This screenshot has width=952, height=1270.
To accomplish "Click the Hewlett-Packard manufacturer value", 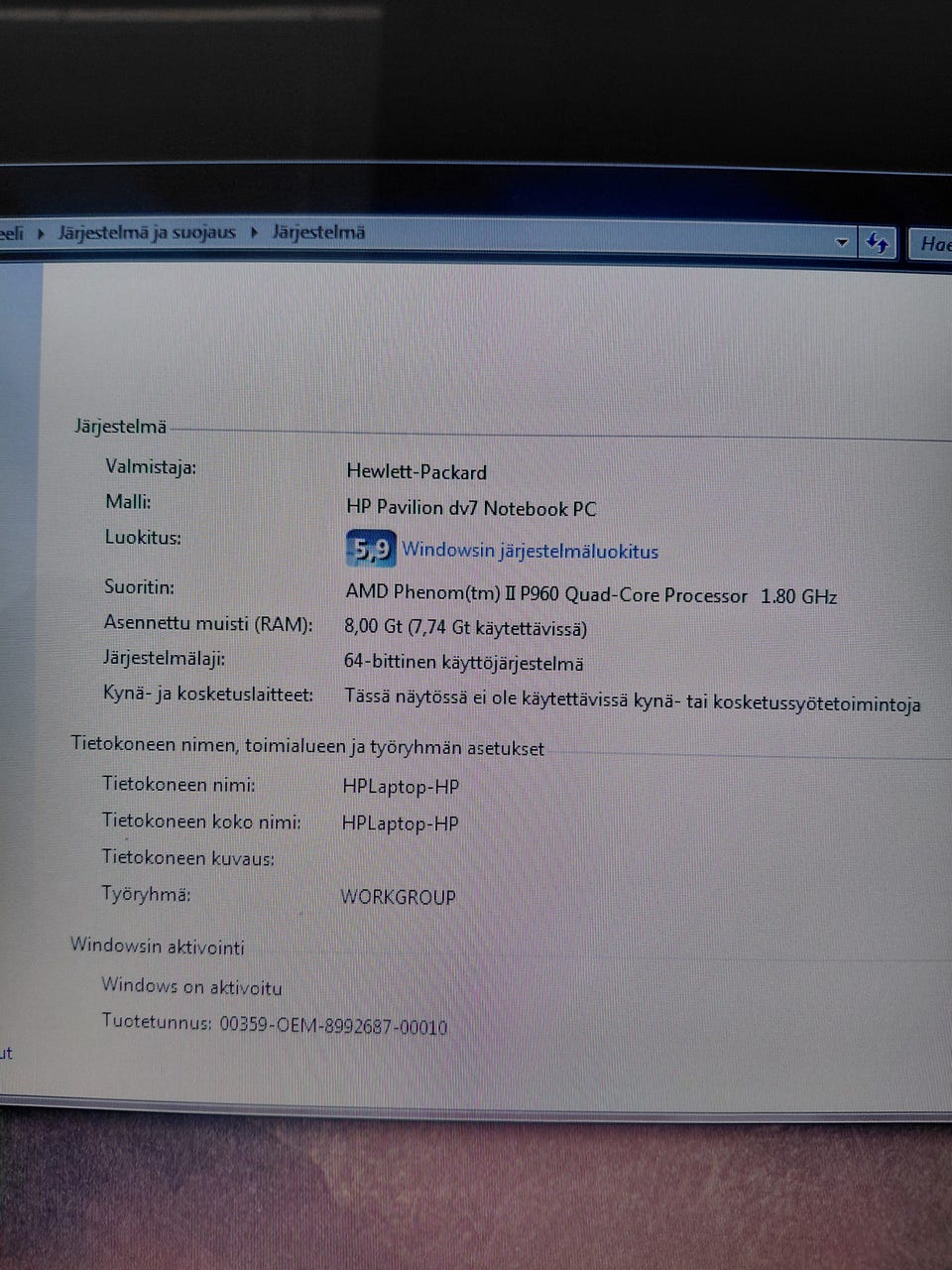I will point(416,472).
